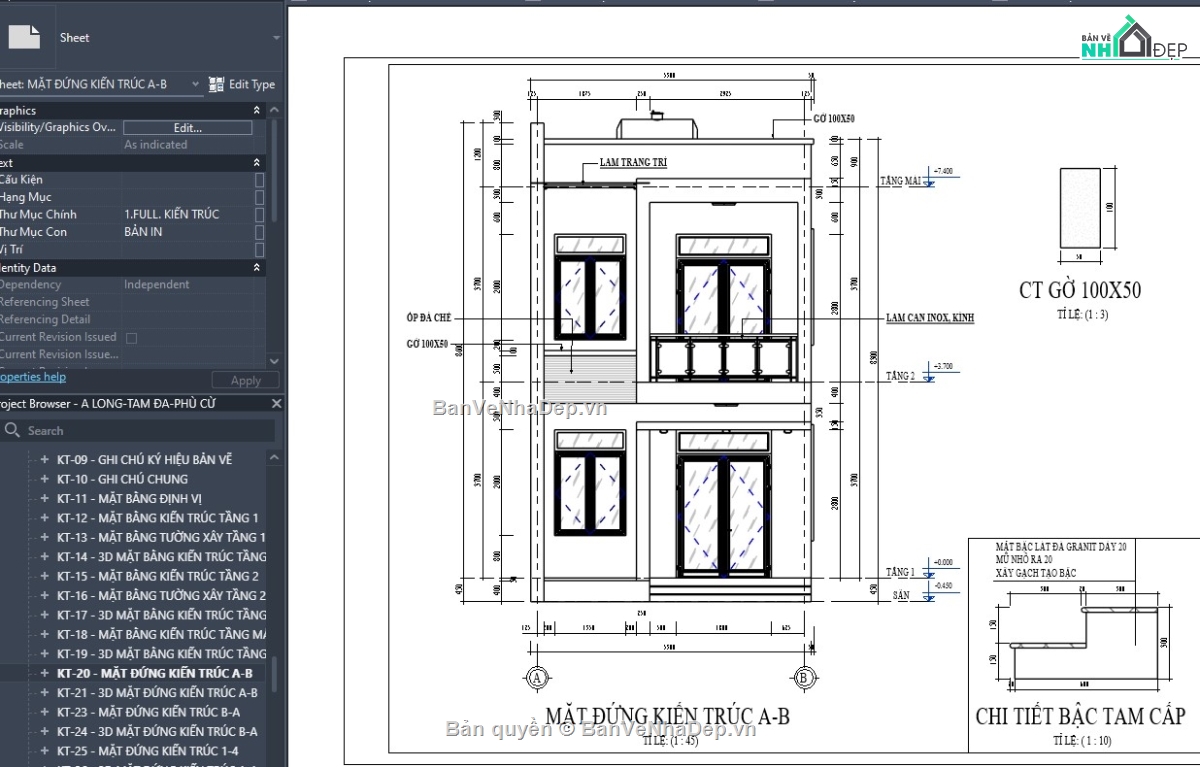
Task: Select KT-25 - MẶT ĐỨNG KIẾN TRÚC 1-4
Action: pyautogui.click(x=147, y=751)
